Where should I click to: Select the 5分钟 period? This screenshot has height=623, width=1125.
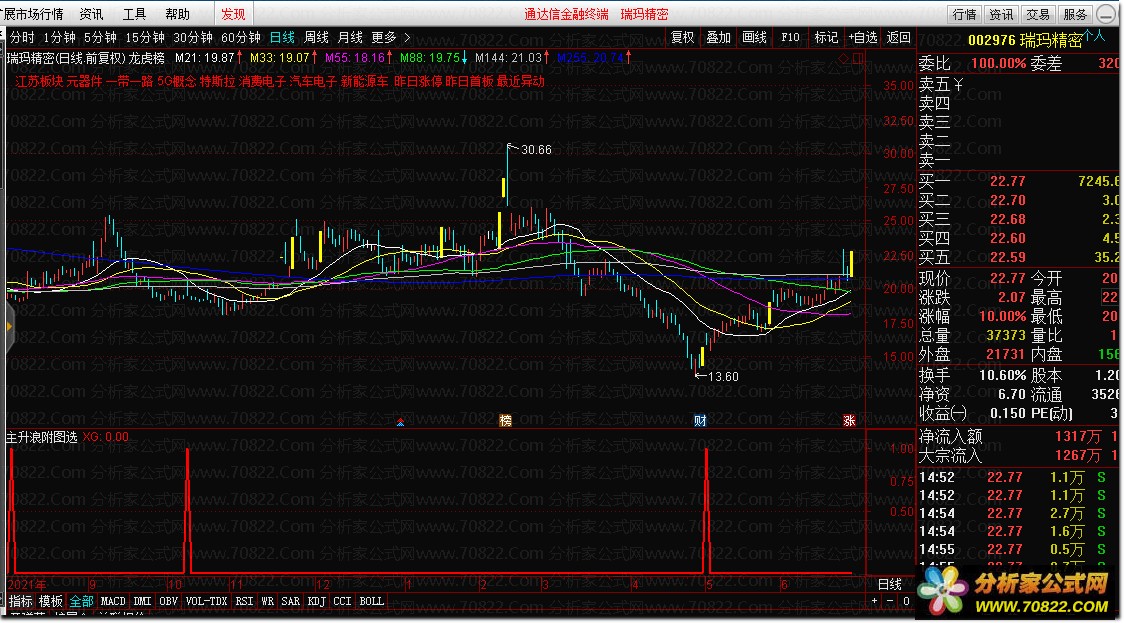tap(100, 37)
